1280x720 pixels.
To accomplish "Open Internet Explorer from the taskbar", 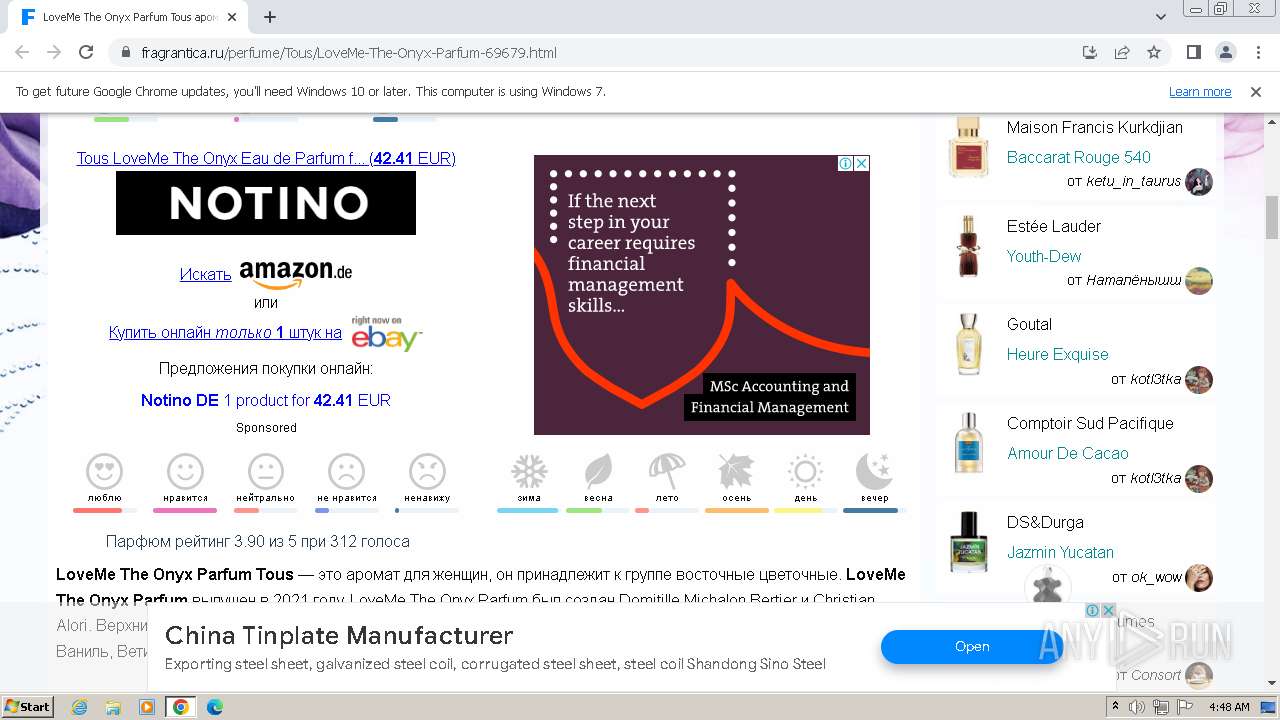I will [x=80, y=707].
